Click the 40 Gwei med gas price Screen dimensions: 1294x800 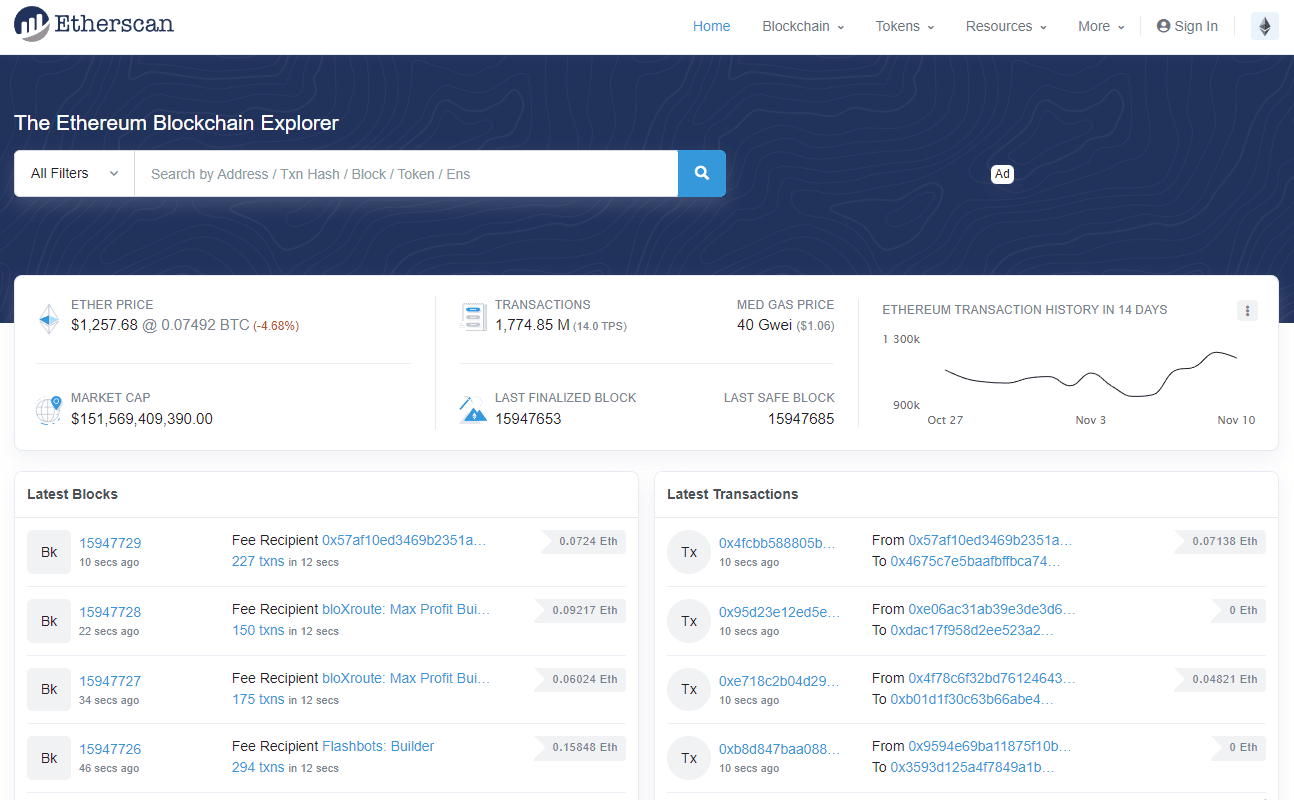click(764, 325)
